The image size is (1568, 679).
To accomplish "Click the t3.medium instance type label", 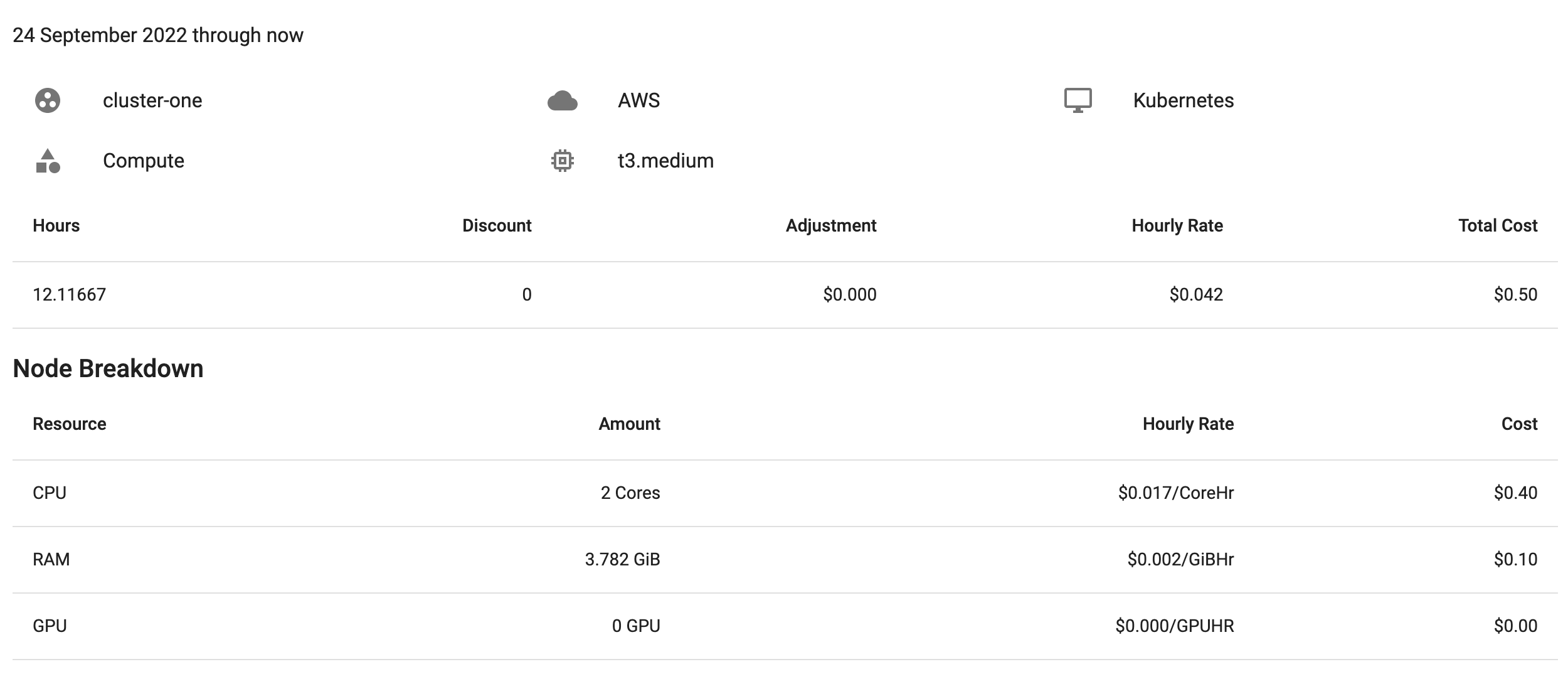I will coord(665,161).
